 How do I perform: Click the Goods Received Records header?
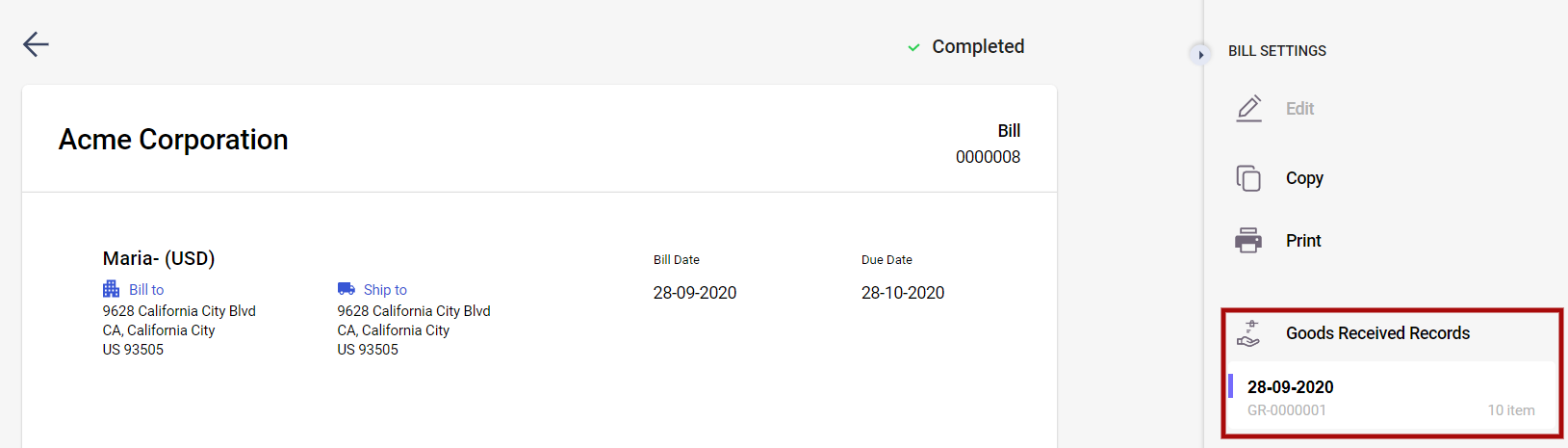1377,333
